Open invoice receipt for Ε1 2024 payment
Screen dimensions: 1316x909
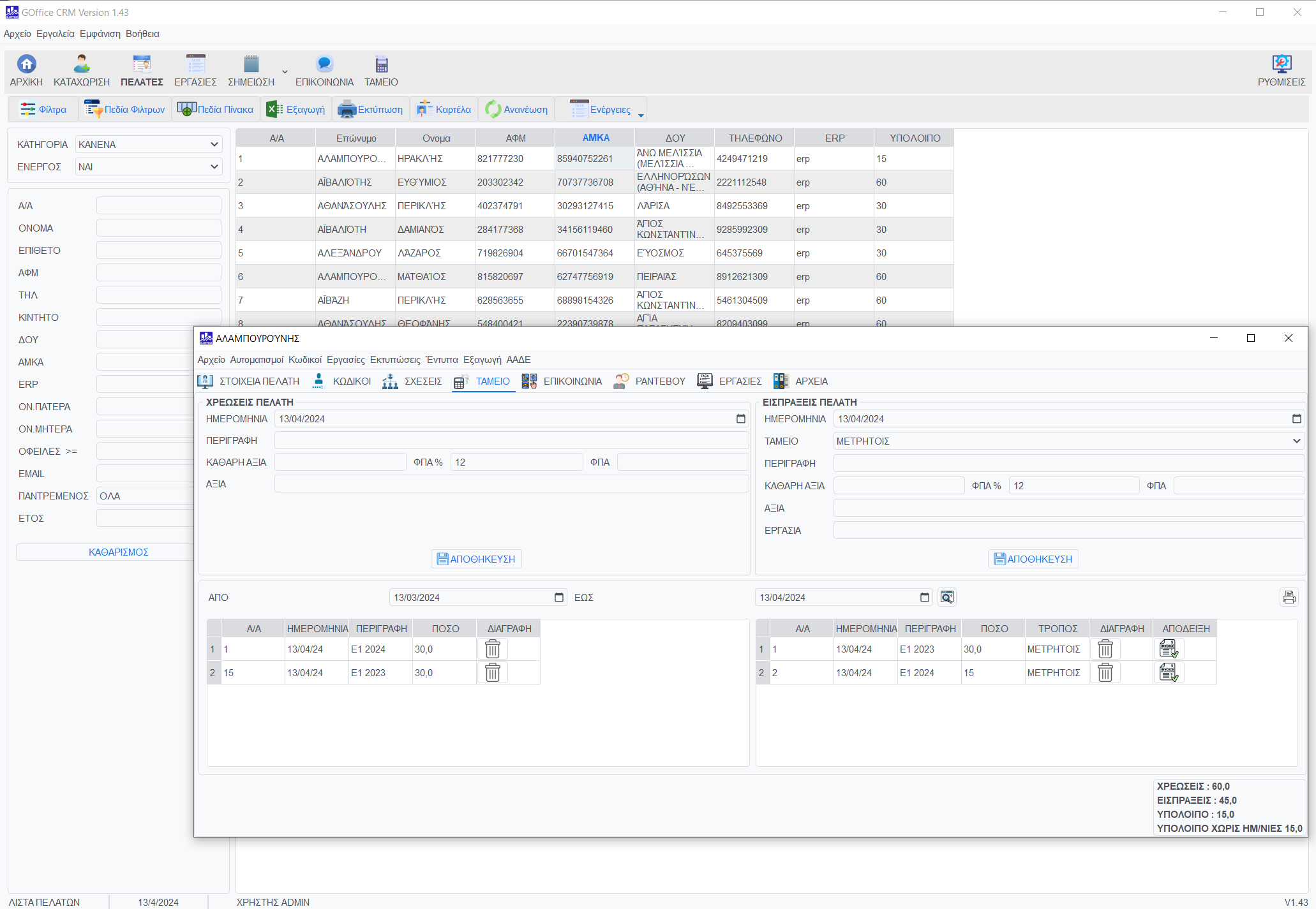coord(1169,672)
